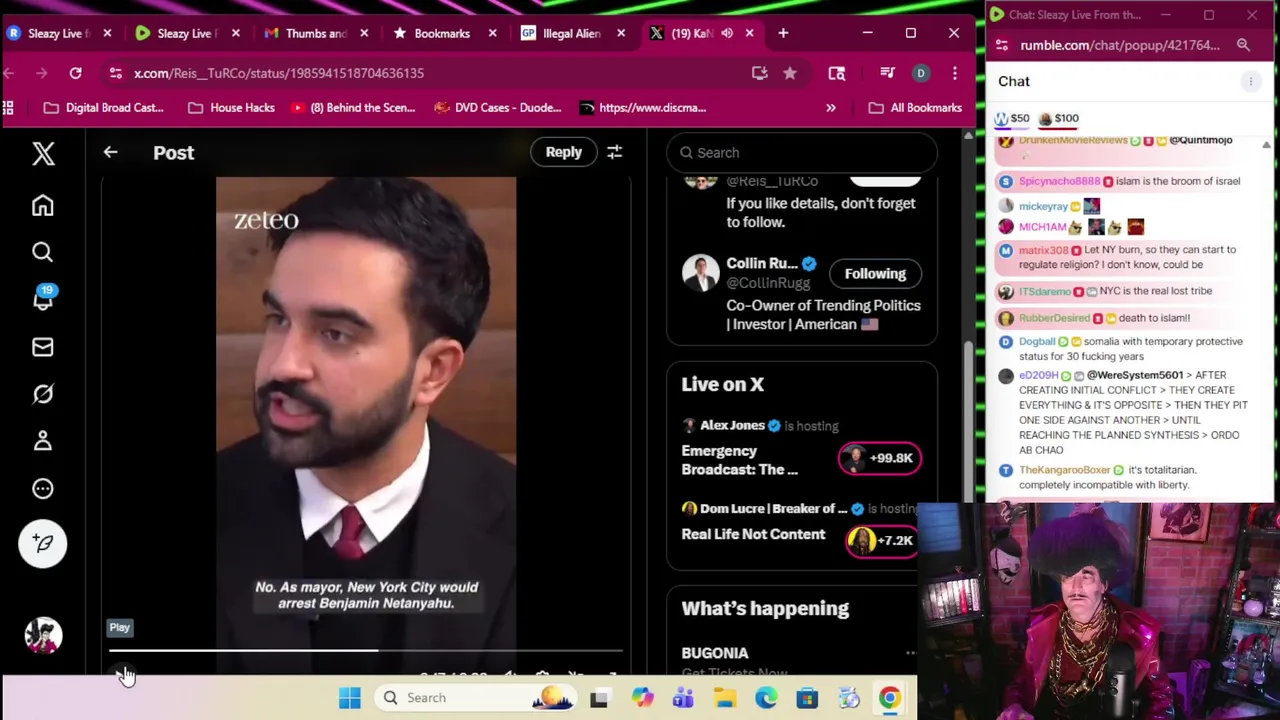Go to Home in X sidebar
The height and width of the screenshot is (720, 1280).
point(42,205)
